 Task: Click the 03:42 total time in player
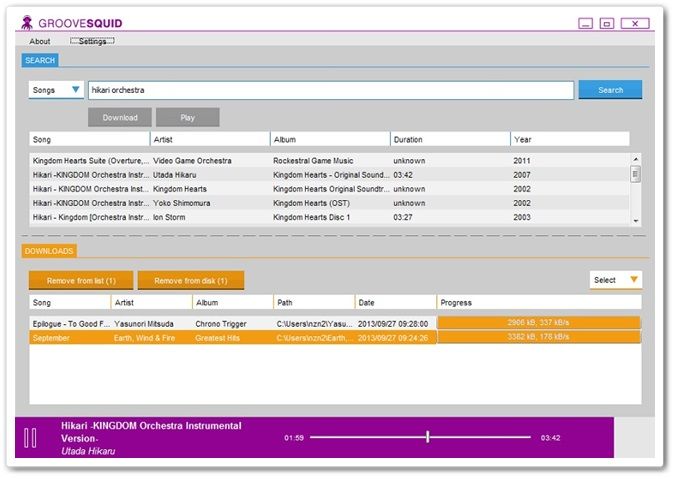[550, 438]
